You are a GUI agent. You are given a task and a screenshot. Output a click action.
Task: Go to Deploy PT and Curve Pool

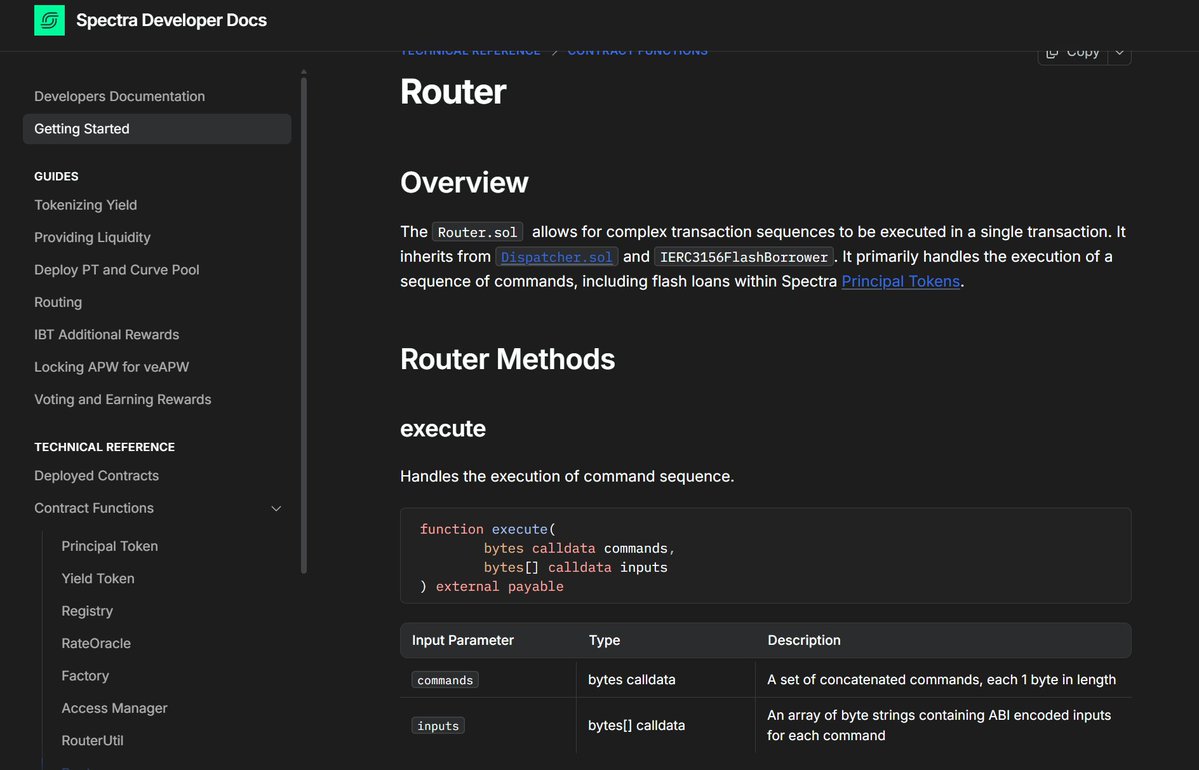[117, 270]
